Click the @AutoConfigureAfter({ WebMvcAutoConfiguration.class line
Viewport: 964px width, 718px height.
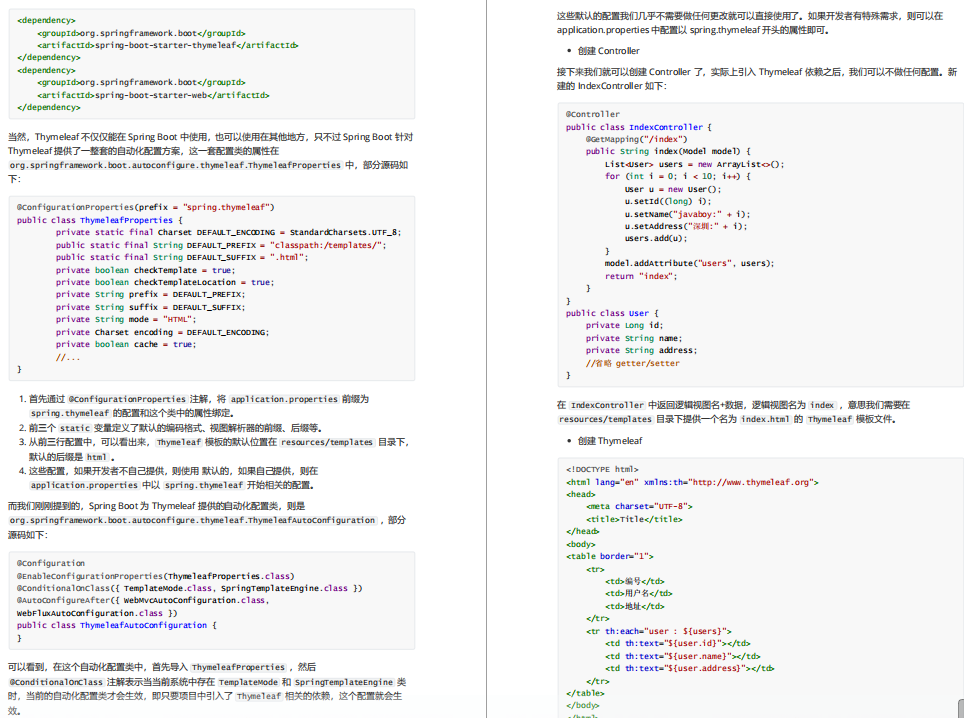143,601
